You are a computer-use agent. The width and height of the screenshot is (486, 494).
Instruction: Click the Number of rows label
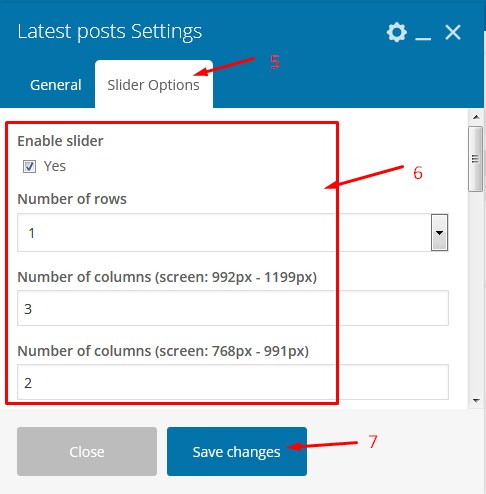[72, 199]
